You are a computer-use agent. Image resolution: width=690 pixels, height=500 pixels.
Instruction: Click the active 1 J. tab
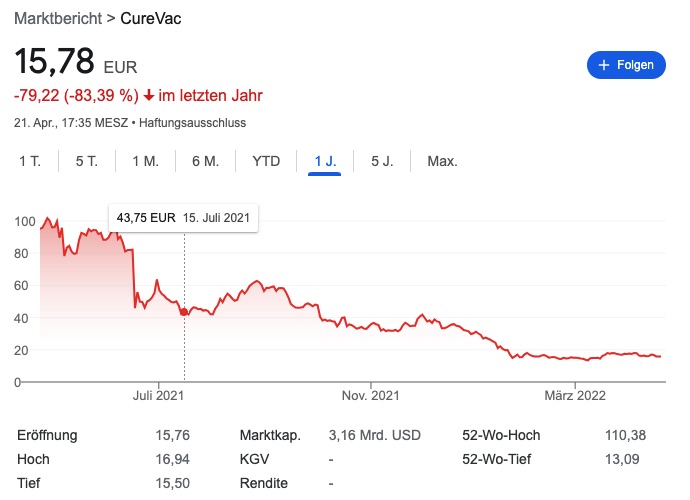[325, 161]
